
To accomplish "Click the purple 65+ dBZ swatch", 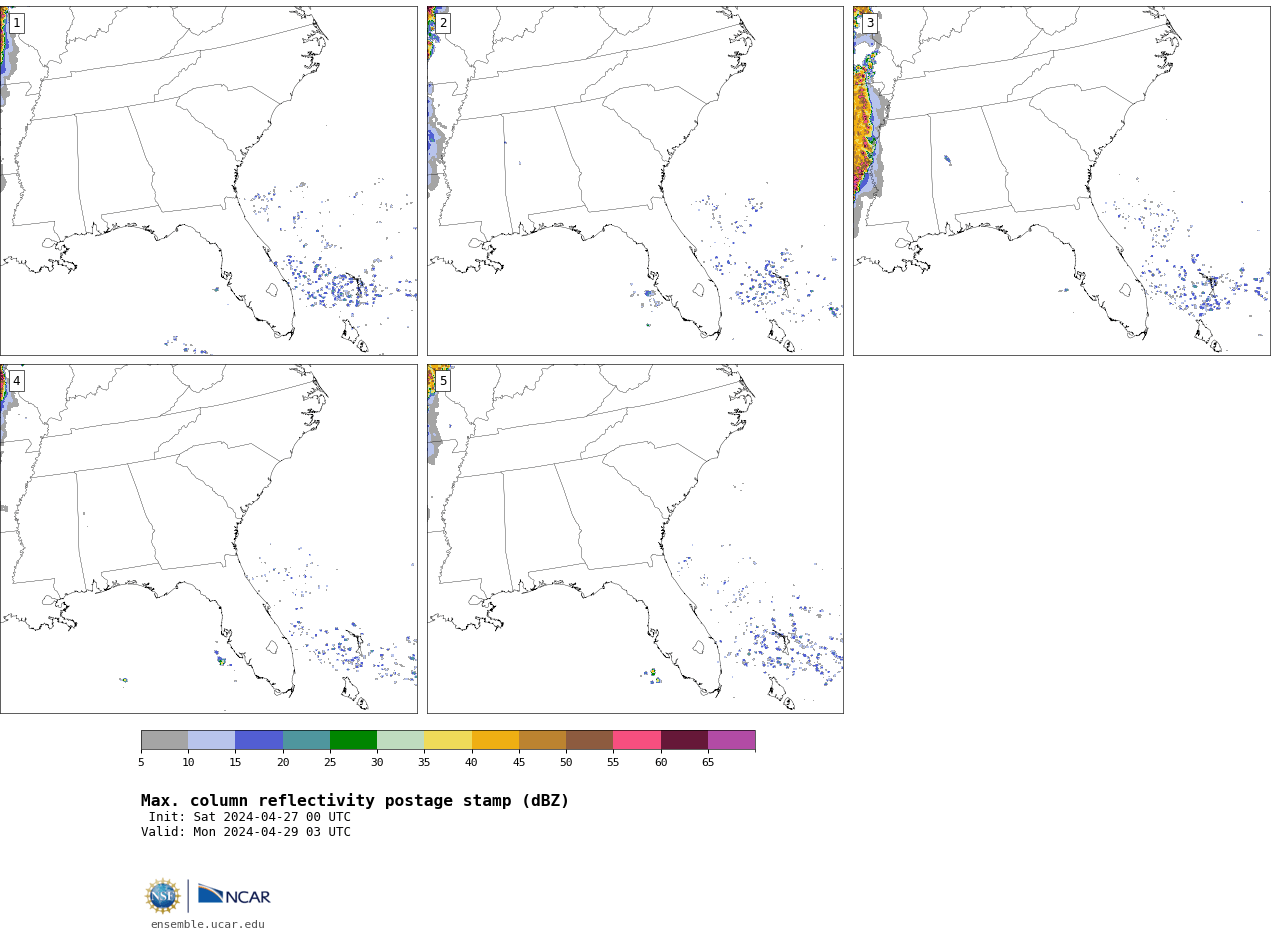I will (731, 740).
